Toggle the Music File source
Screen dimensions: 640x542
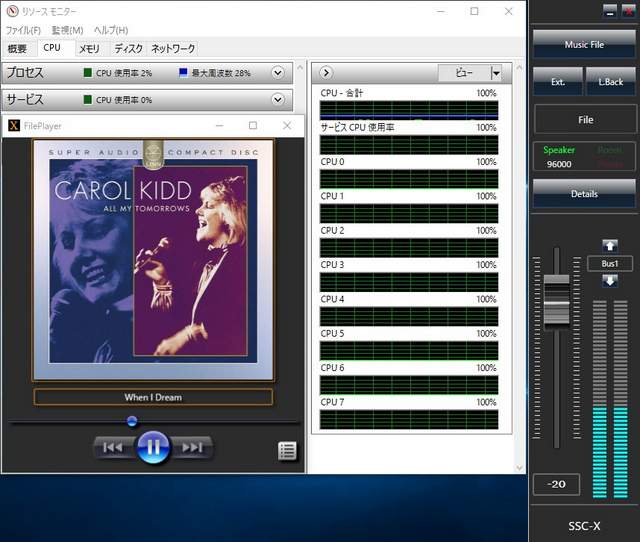(584, 44)
